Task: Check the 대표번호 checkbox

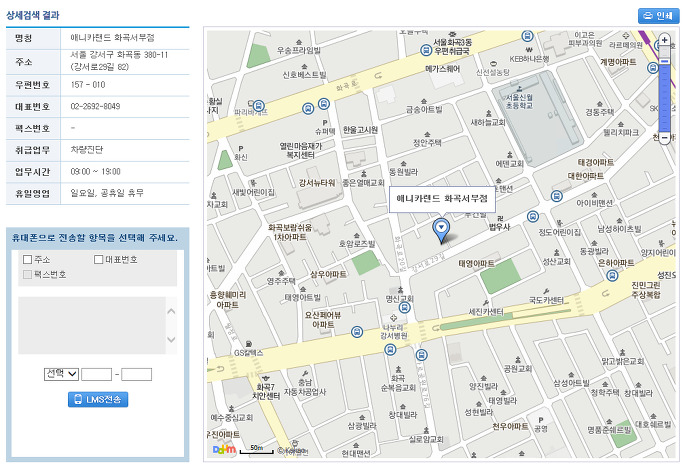Action: point(98,260)
